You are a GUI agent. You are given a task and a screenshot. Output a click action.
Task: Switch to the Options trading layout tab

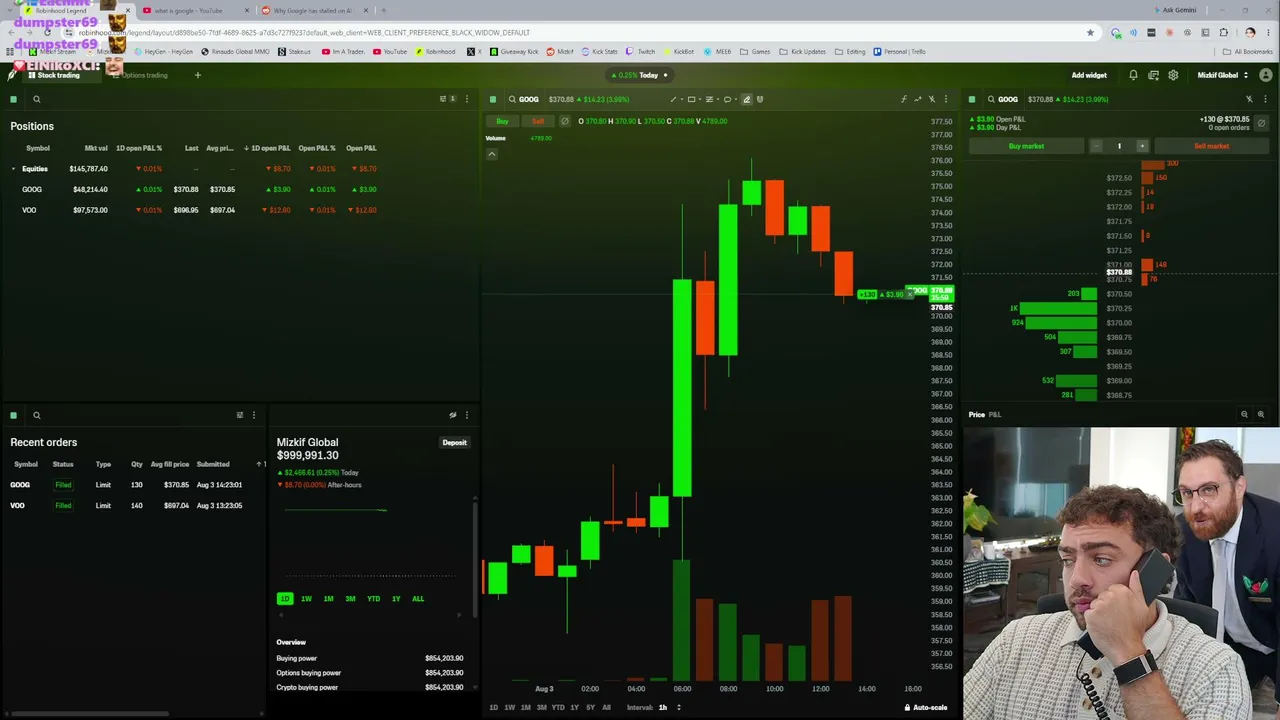[141, 75]
